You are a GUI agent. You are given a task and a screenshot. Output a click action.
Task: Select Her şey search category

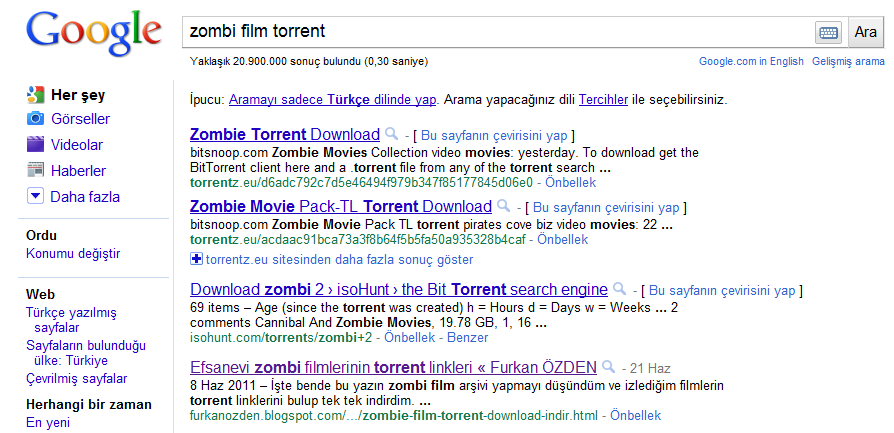pos(78,95)
